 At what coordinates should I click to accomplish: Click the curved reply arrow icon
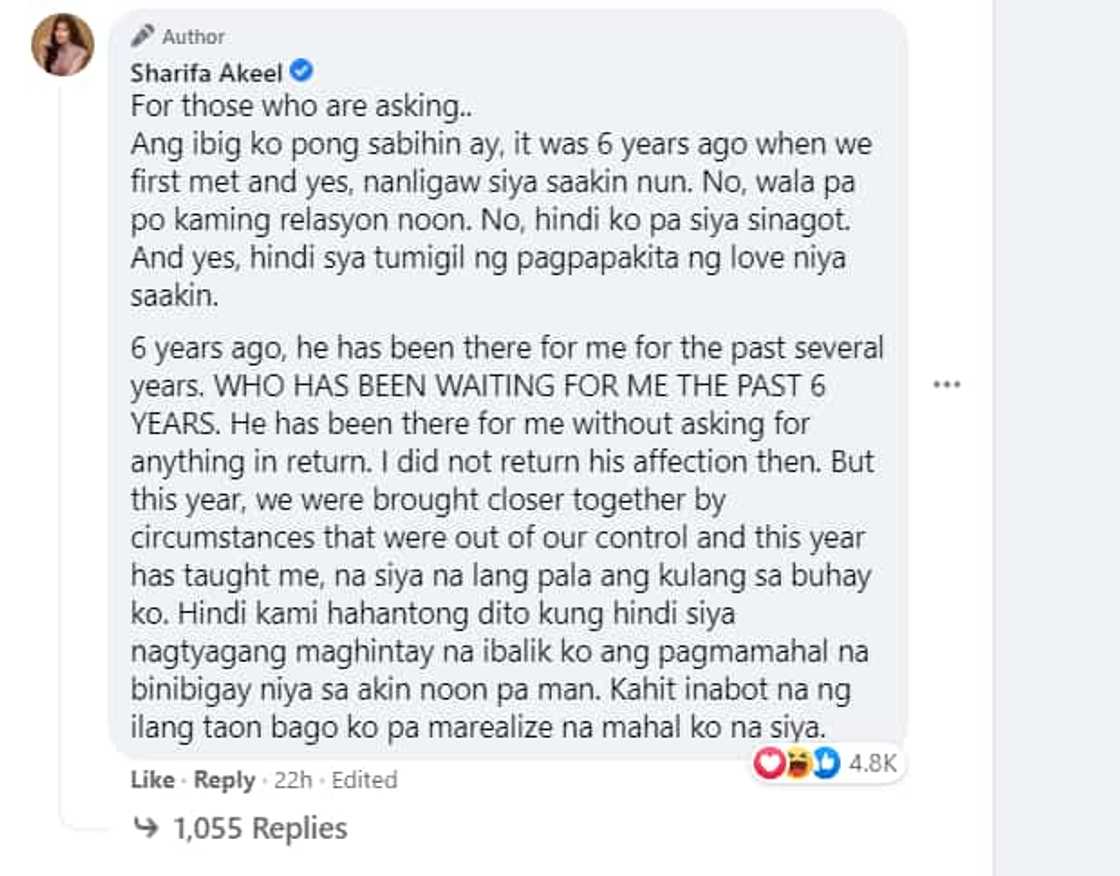[x=147, y=828]
